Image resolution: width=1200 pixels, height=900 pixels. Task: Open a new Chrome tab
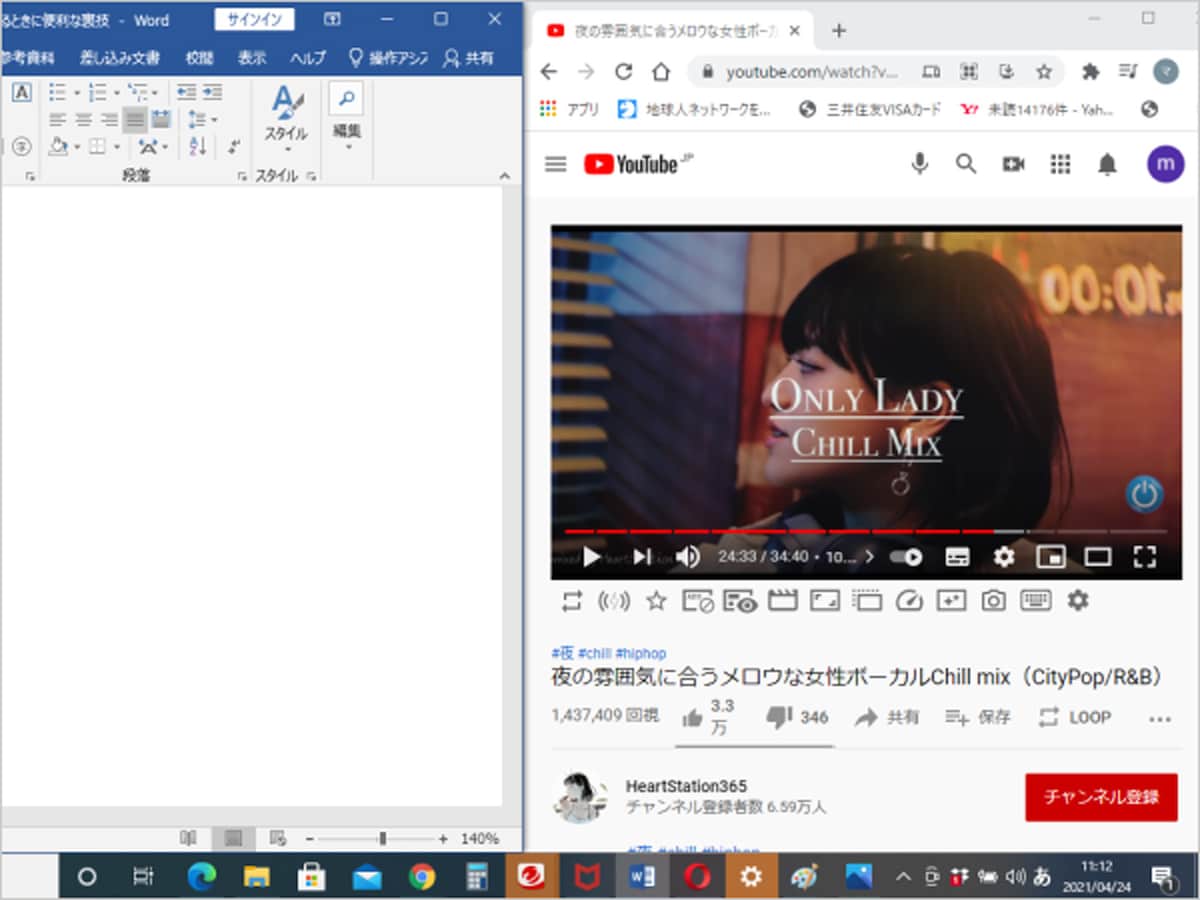pyautogui.click(x=838, y=30)
